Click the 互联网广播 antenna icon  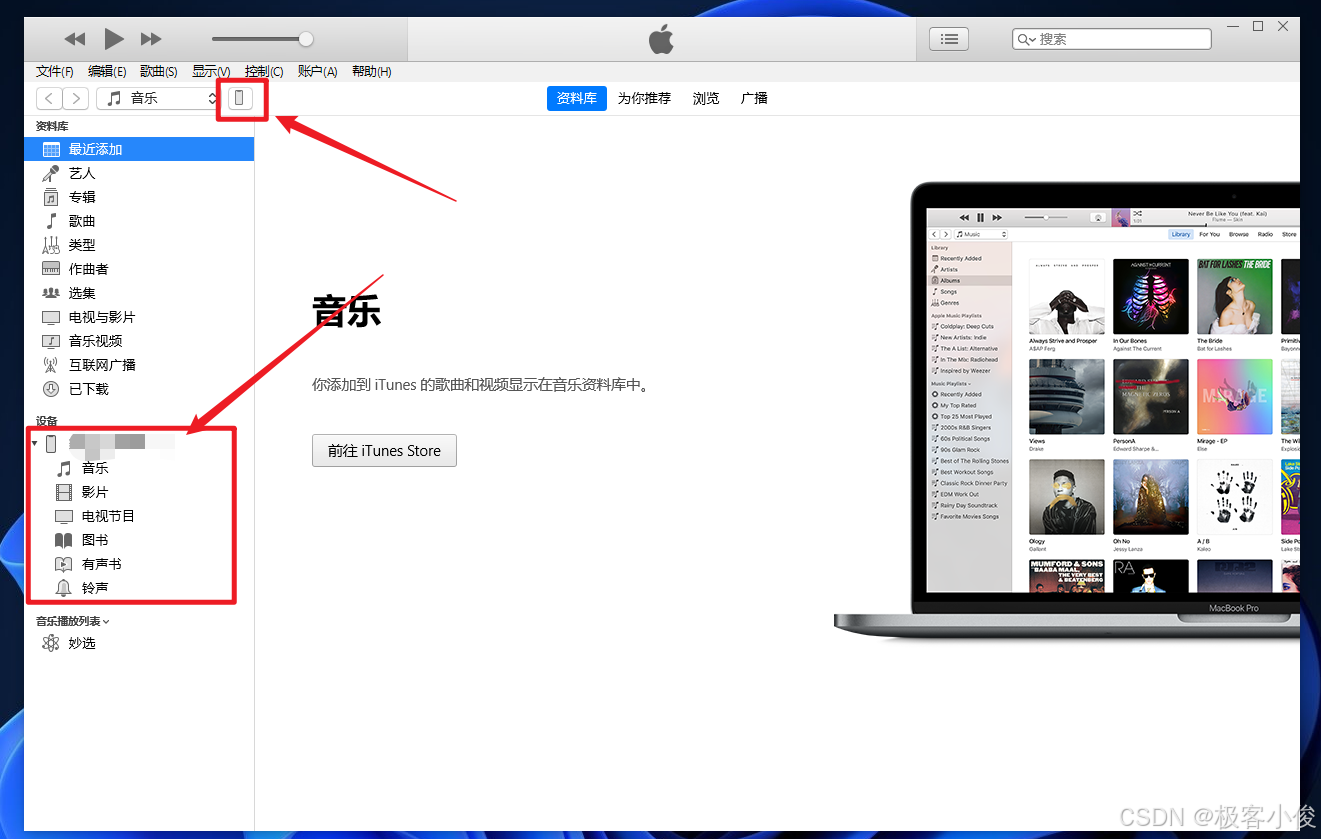51,365
